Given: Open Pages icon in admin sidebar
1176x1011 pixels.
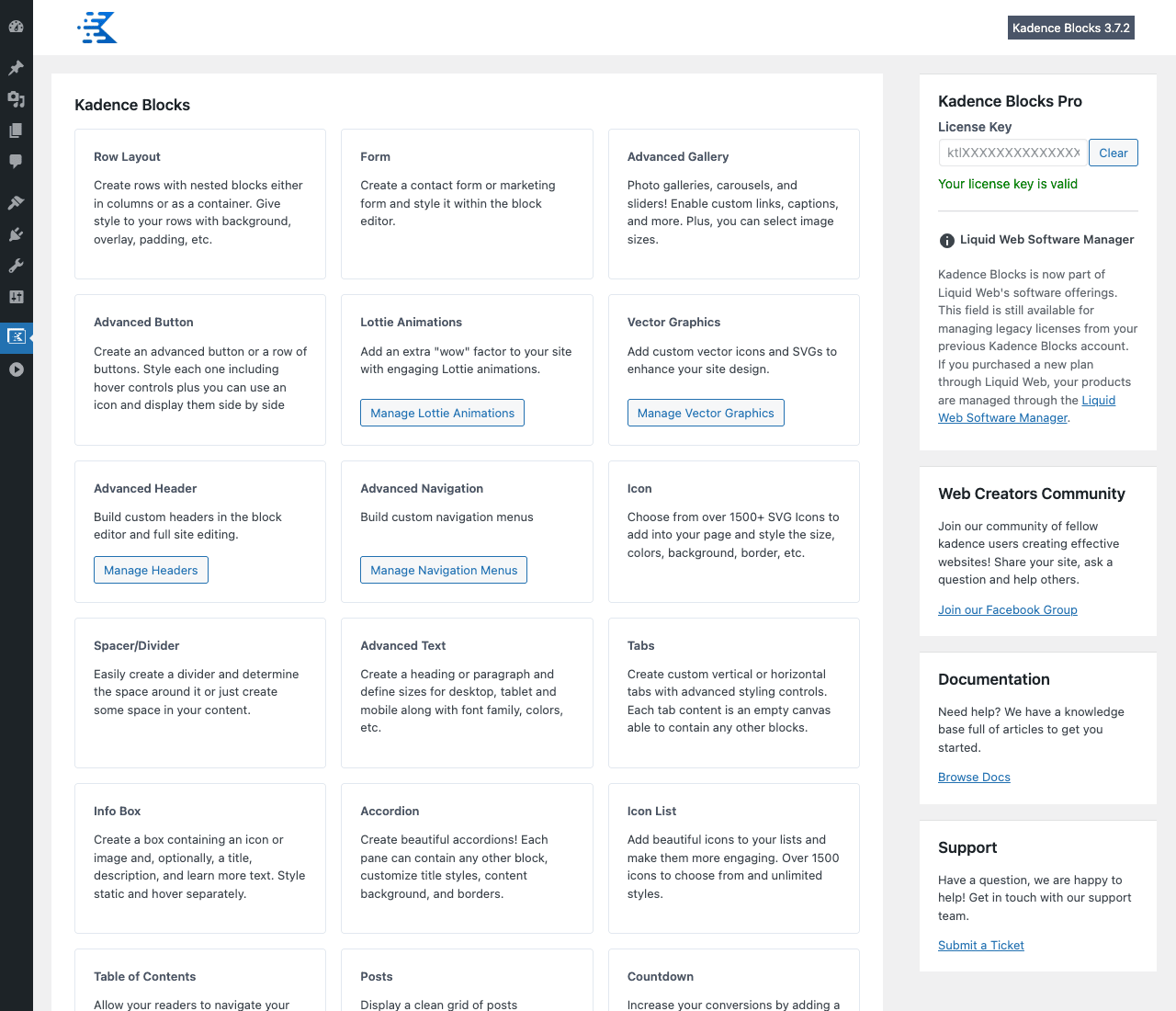Looking at the screenshot, I should pos(16,131).
